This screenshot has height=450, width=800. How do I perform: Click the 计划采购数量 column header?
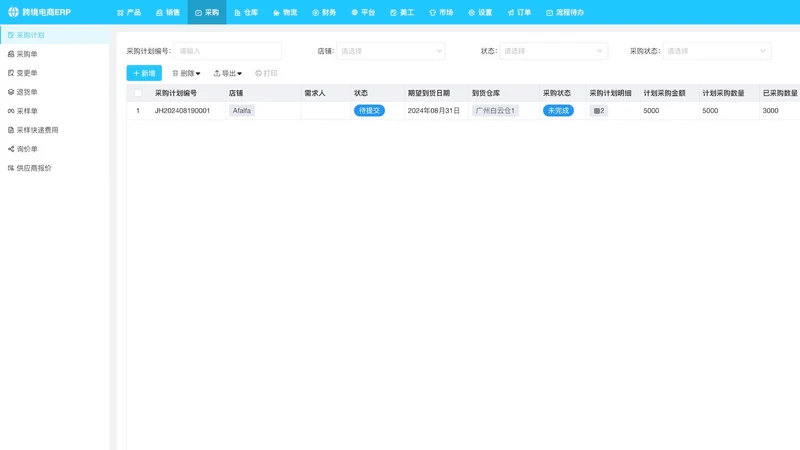[723, 93]
